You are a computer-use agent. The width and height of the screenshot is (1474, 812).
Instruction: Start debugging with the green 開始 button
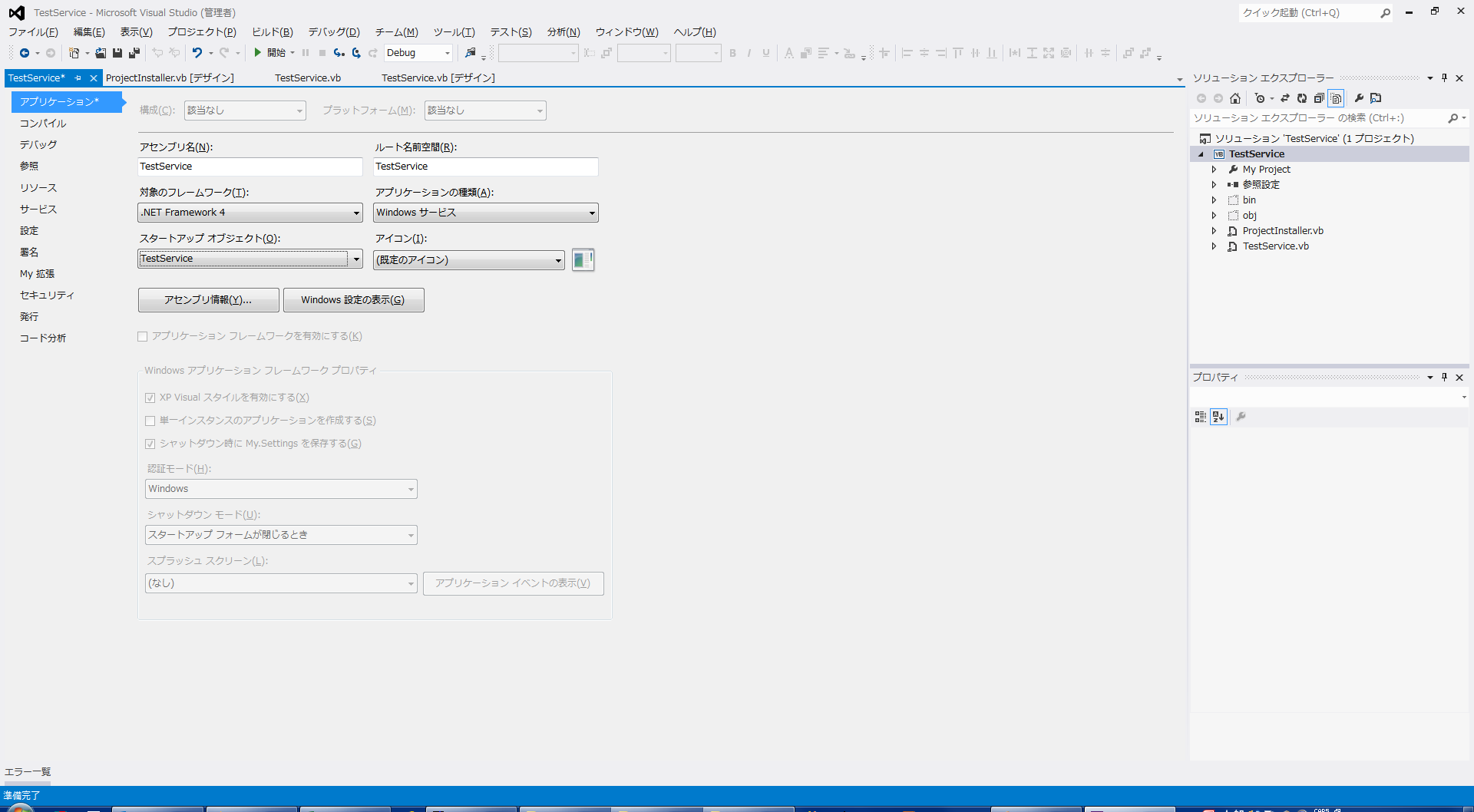(270, 53)
